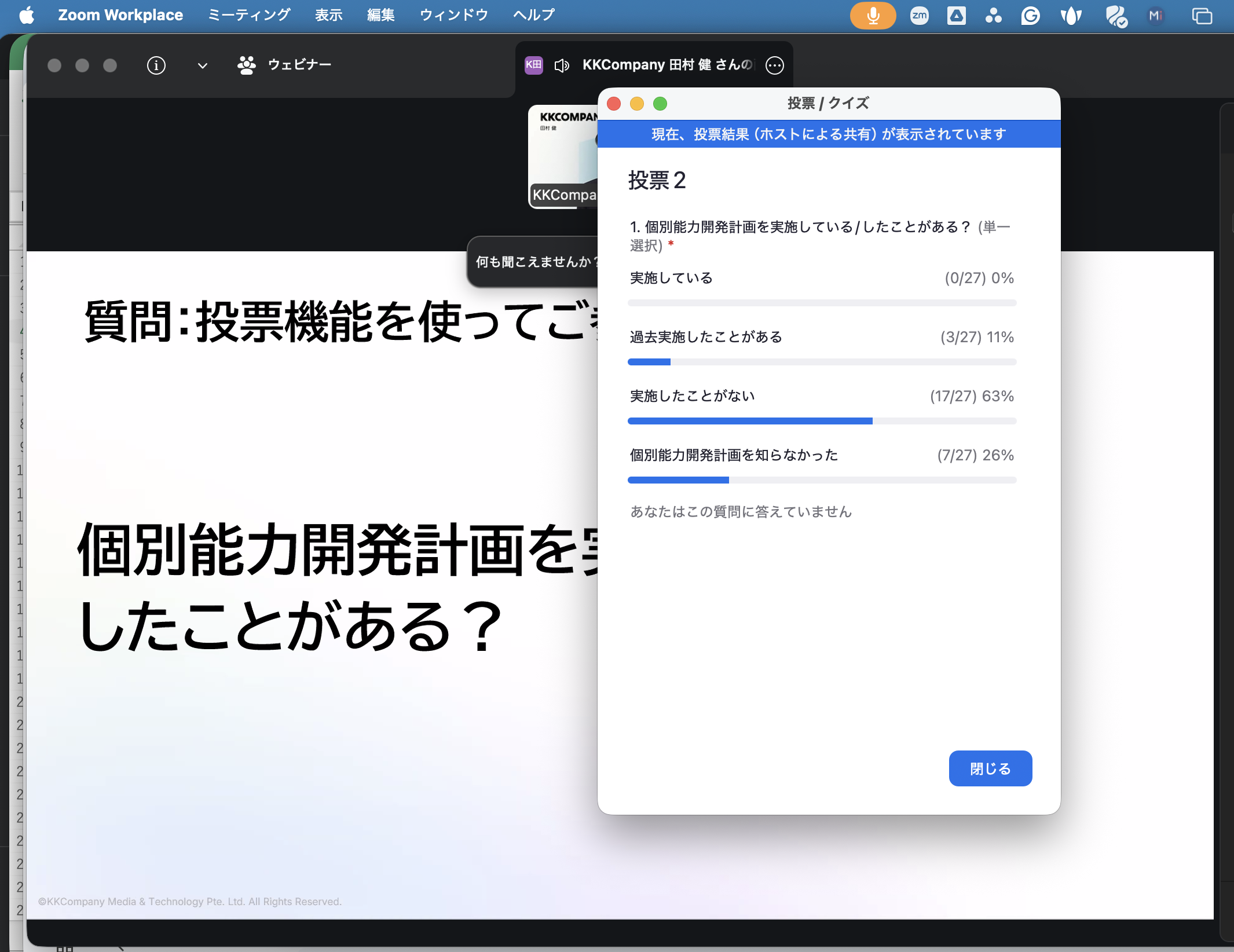Click the 何も聞こえませんか？ tooltip

click(533, 262)
